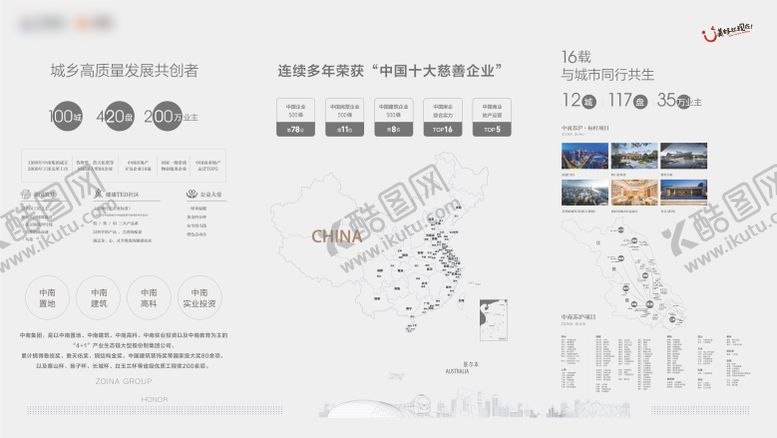Click the 墨尔本 label near Australia
Image resolution: width=777 pixels, height=438 pixels.
point(471,364)
